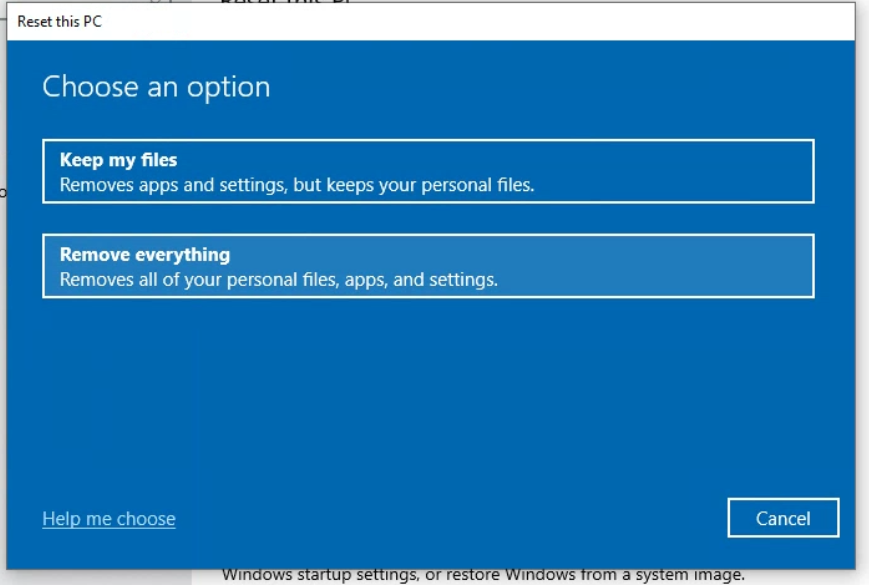
Task: Click the description that keeps personal files
Action: coord(297,184)
